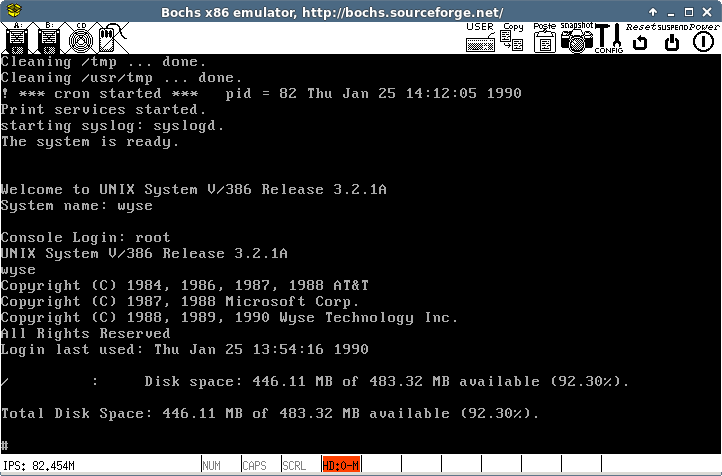Click the 'System name: wyse' line
This screenshot has height=476, width=722.
coord(76,206)
